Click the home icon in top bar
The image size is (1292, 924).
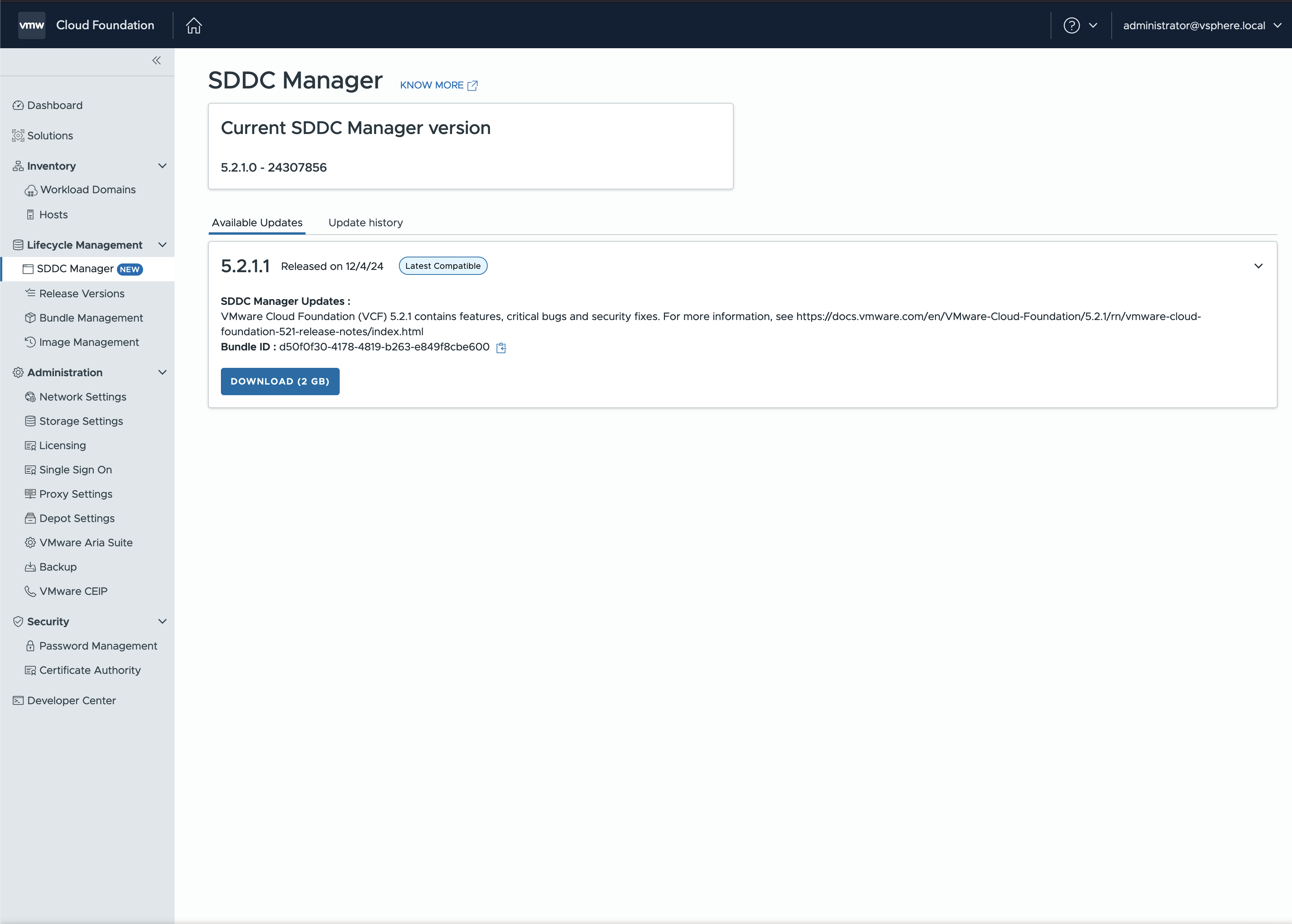pyautogui.click(x=194, y=25)
